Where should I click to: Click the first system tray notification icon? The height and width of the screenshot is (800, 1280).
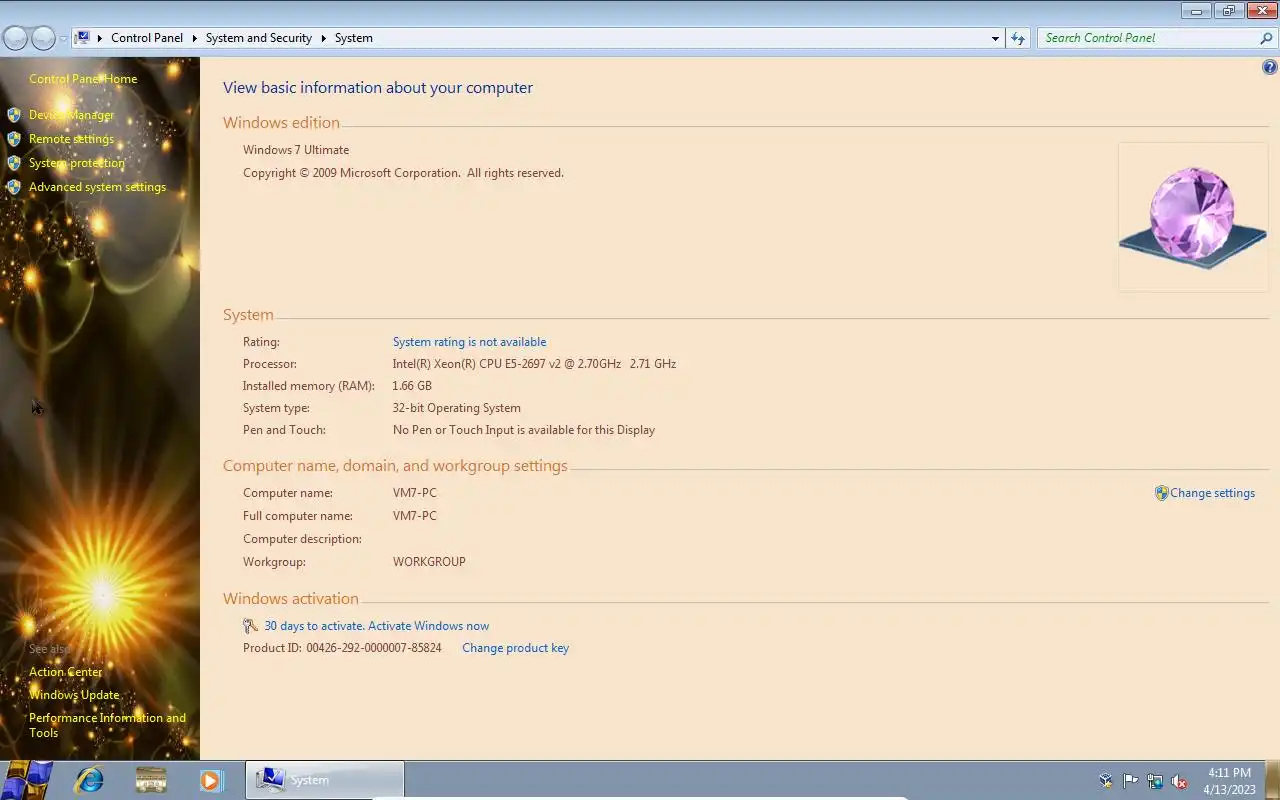click(1105, 781)
